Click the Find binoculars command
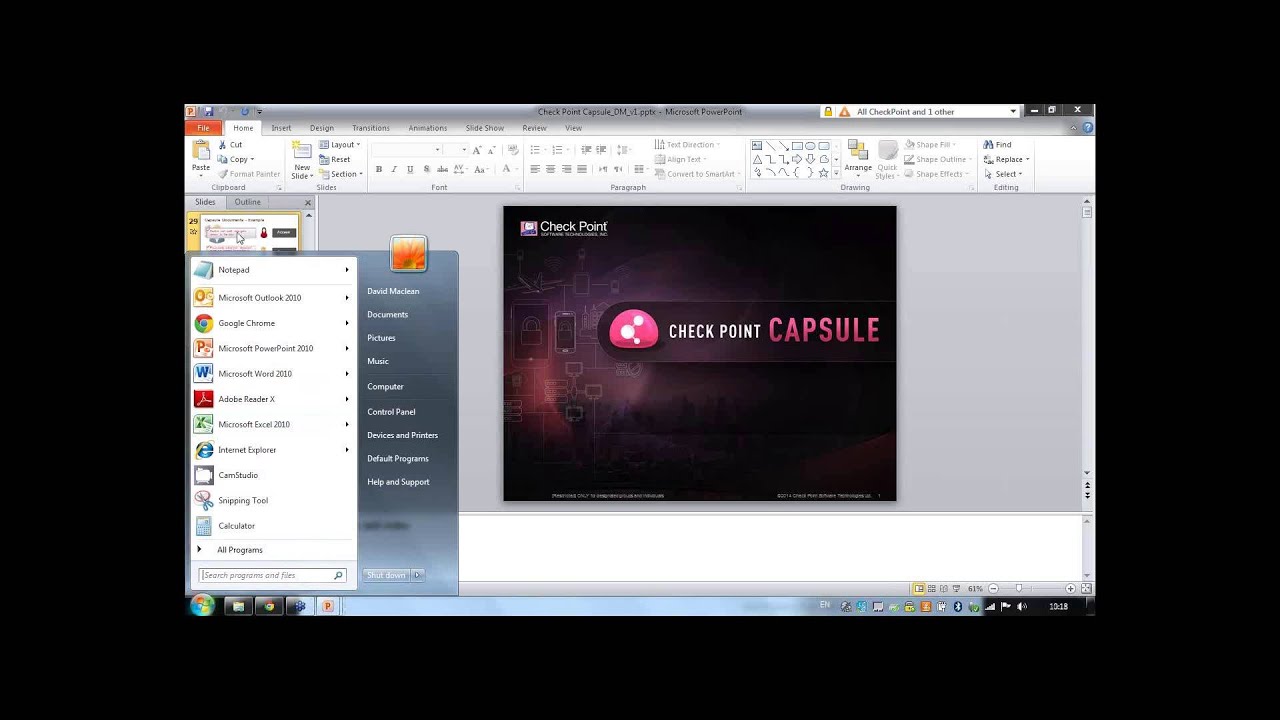Viewport: 1280px width, 720px height. (x=997, y=145)
